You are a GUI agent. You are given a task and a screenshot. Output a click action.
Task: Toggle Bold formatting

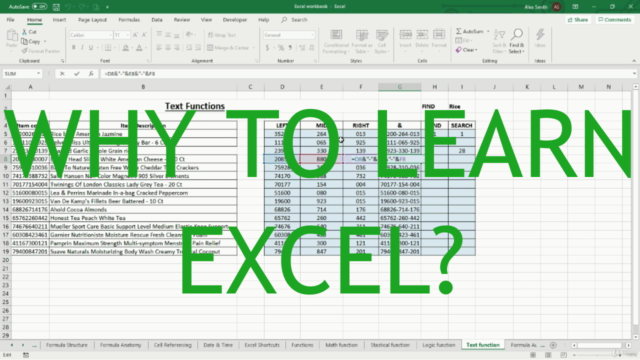click(73, 48)
